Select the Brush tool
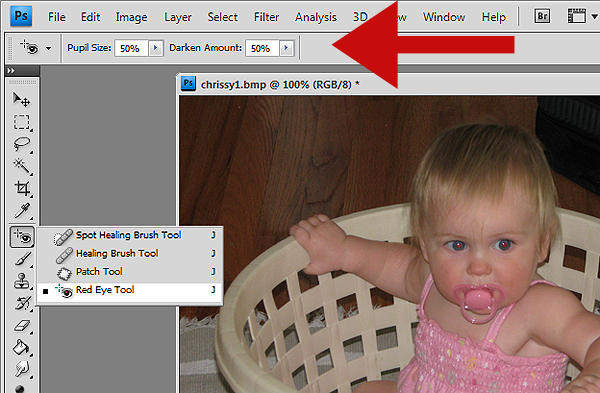600x393 pixels. coord(22,259)
